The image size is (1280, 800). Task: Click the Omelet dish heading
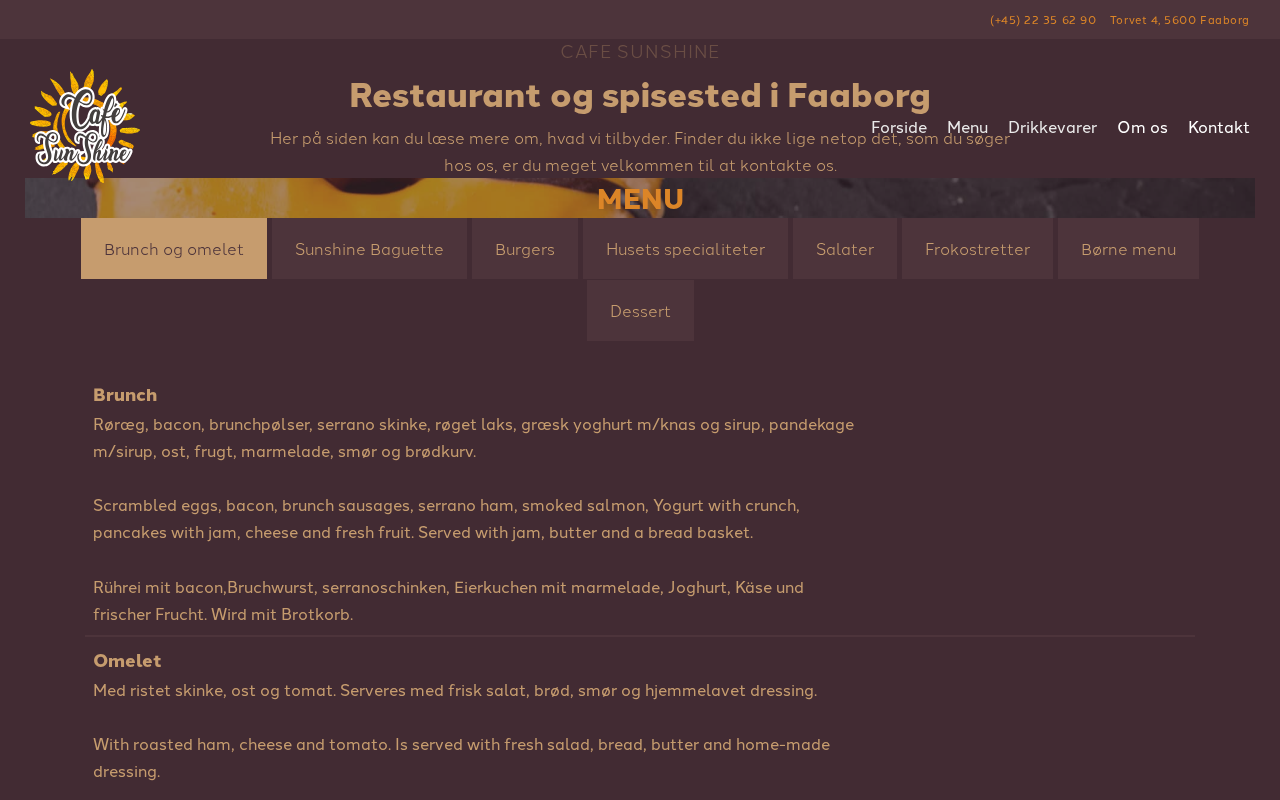tap(127, 661)
